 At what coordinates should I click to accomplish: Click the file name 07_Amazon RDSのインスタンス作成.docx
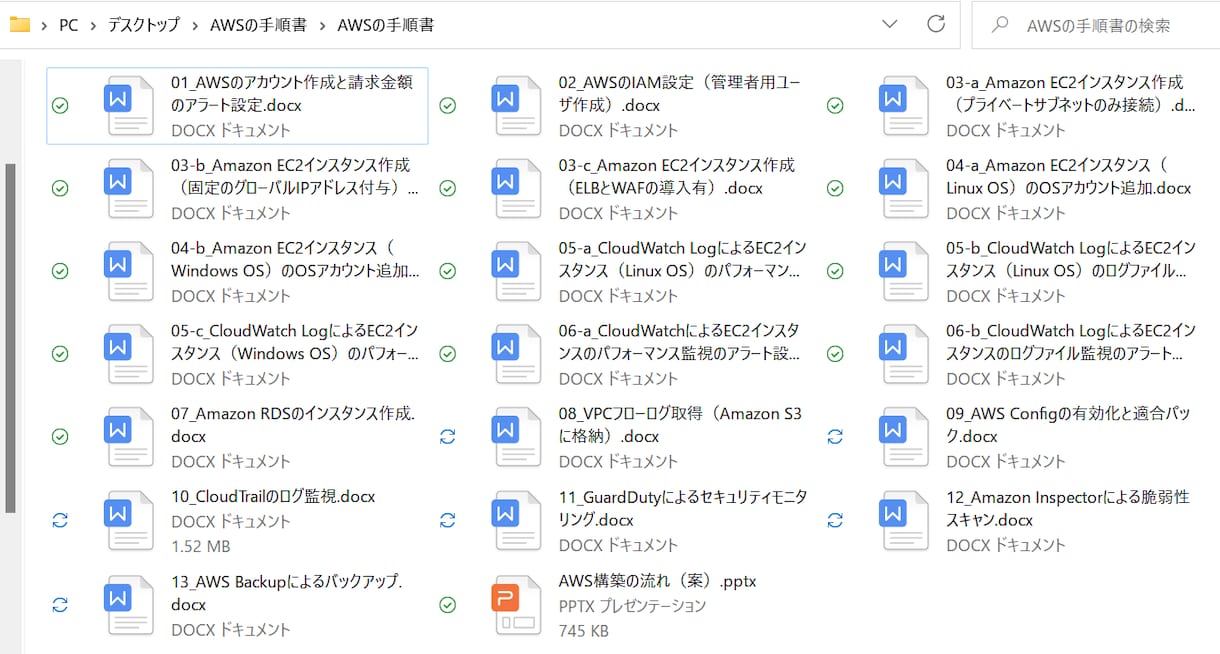(293, 425)
